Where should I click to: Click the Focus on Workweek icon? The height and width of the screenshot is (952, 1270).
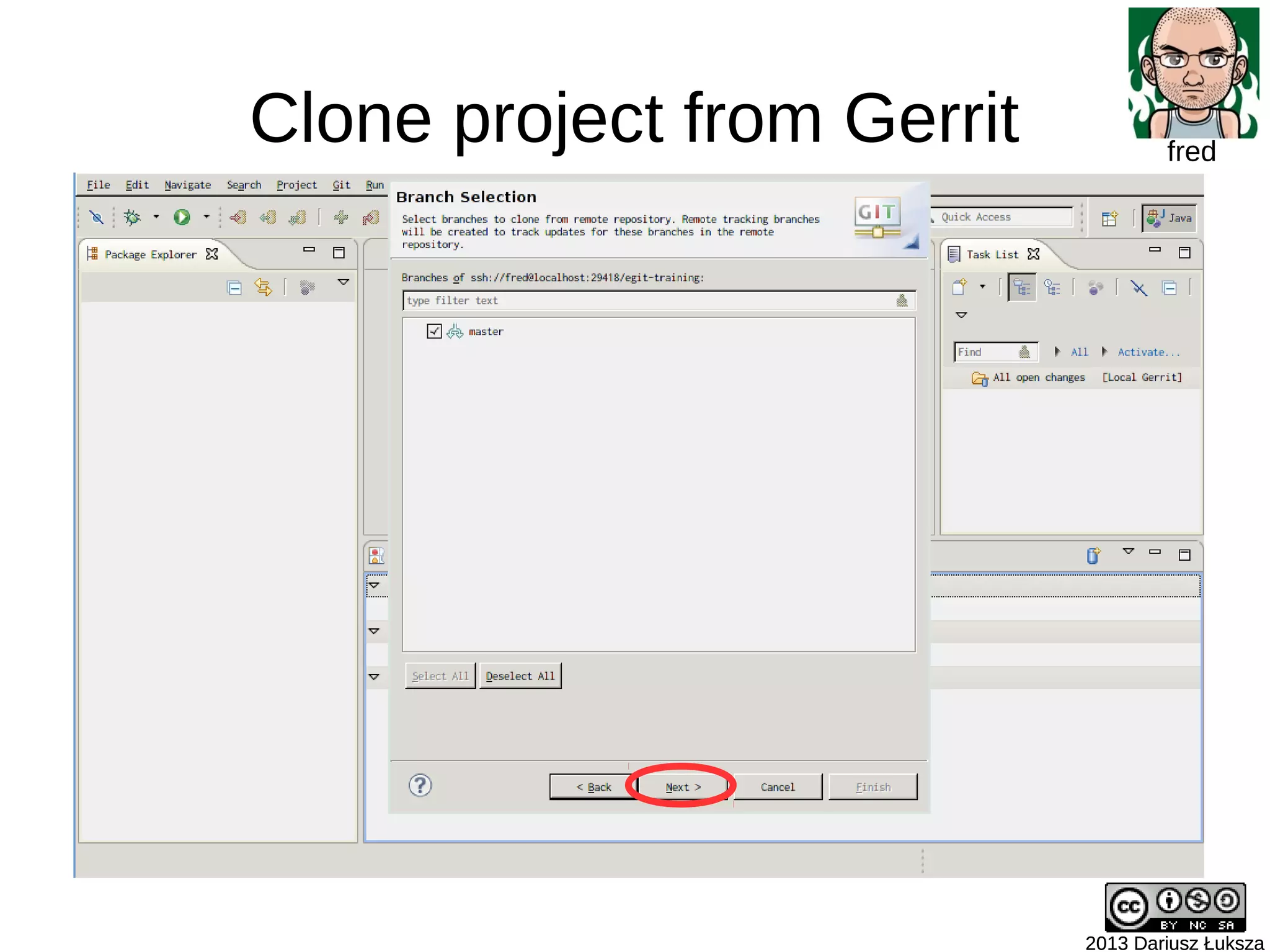click(x=1096, y=288)
